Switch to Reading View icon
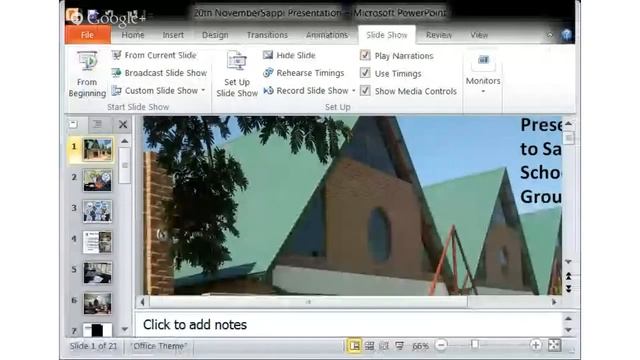This screenshot has width=640, height=360. click(x=384, y=346)
